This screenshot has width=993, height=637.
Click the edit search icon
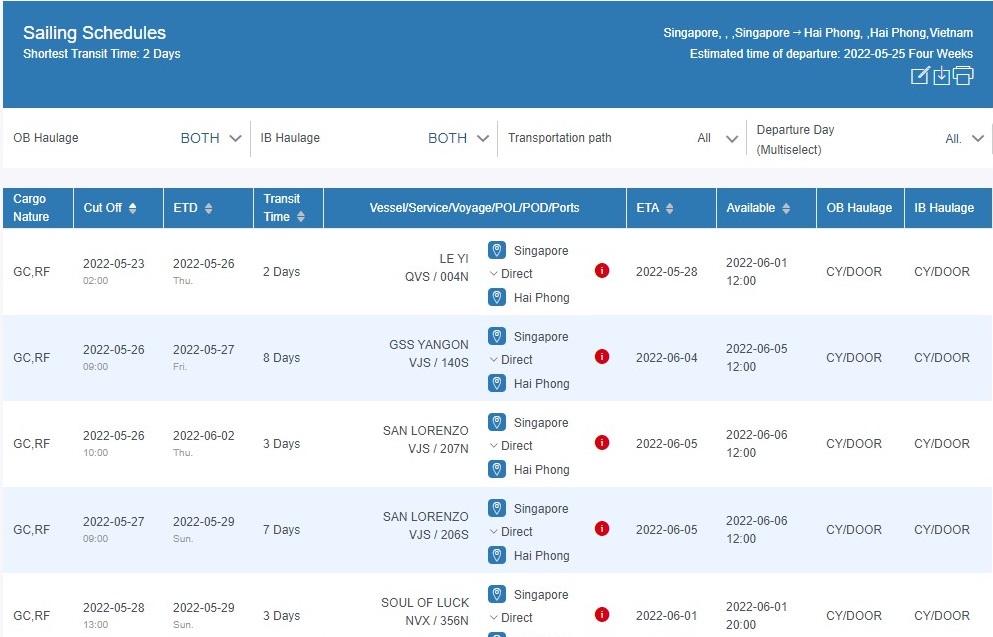920,76
